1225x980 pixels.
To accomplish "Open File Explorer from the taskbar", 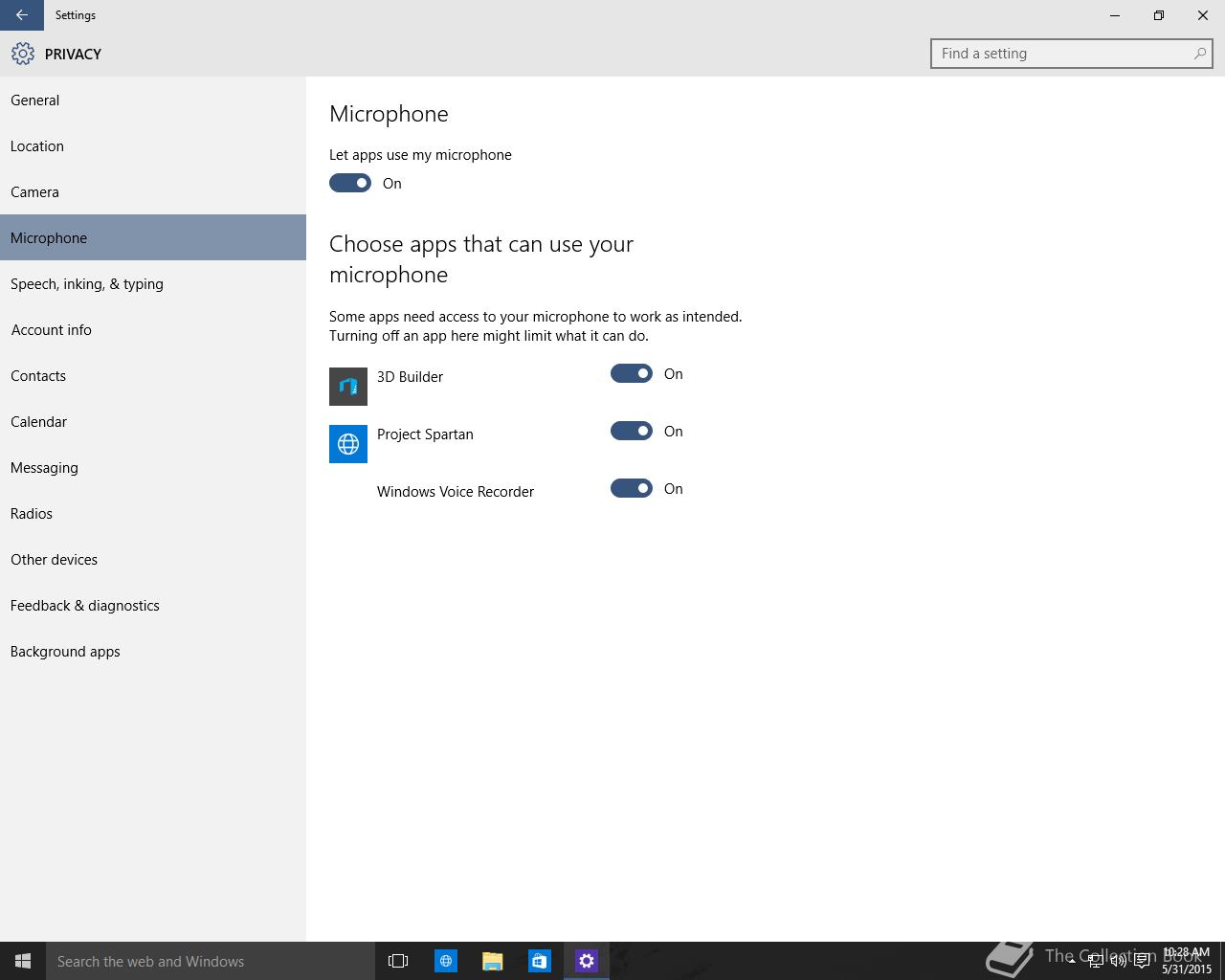I will coord(493,961).
